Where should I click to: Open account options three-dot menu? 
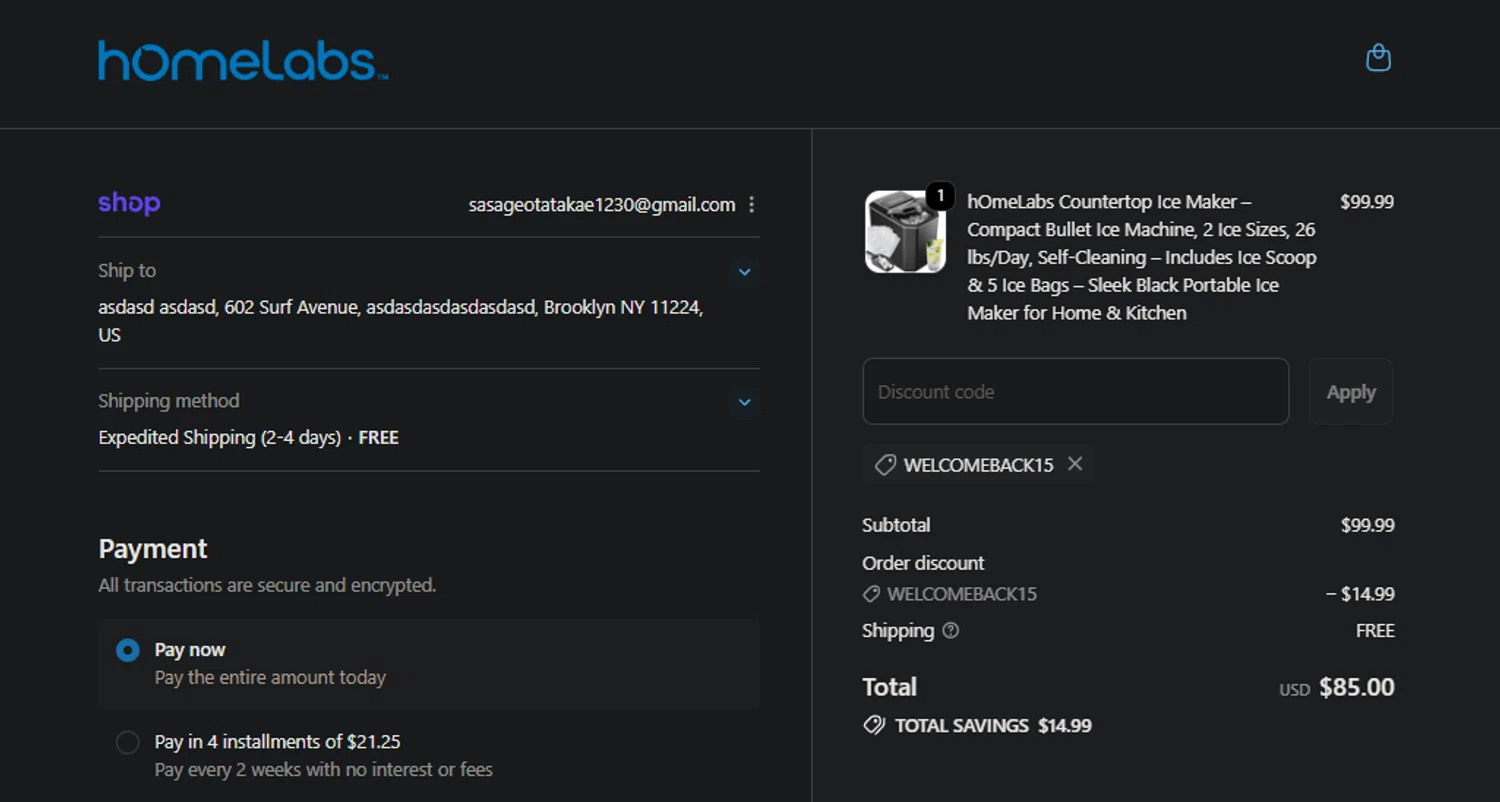point(751,205)
